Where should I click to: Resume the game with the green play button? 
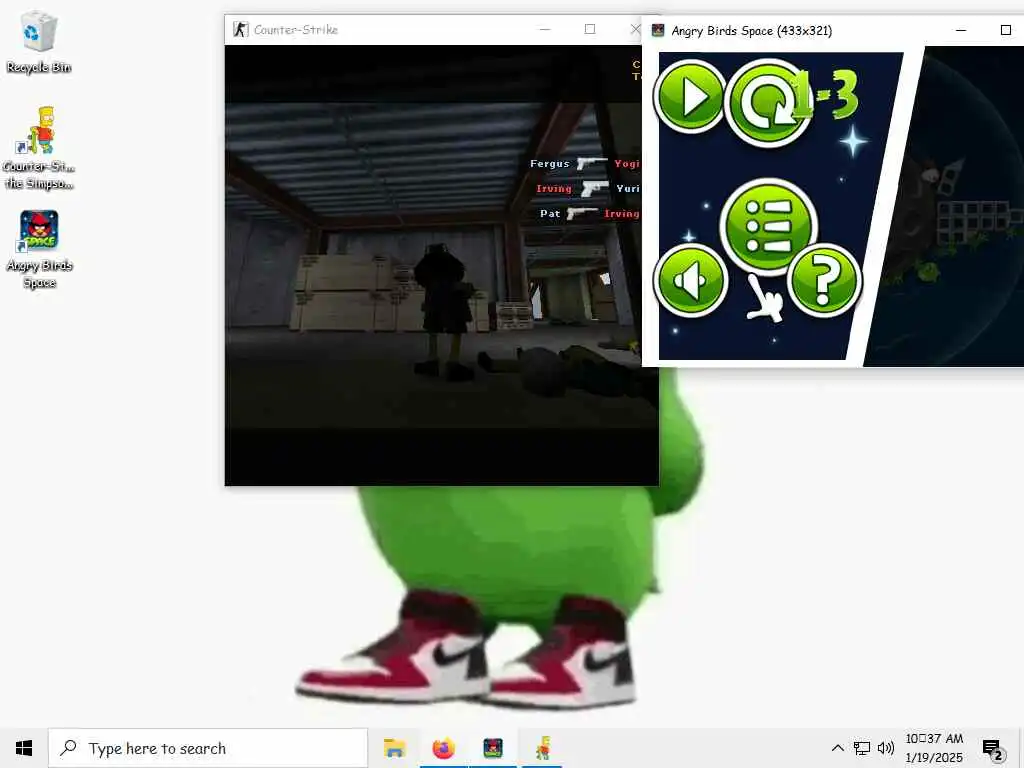[x=690, y=97]
